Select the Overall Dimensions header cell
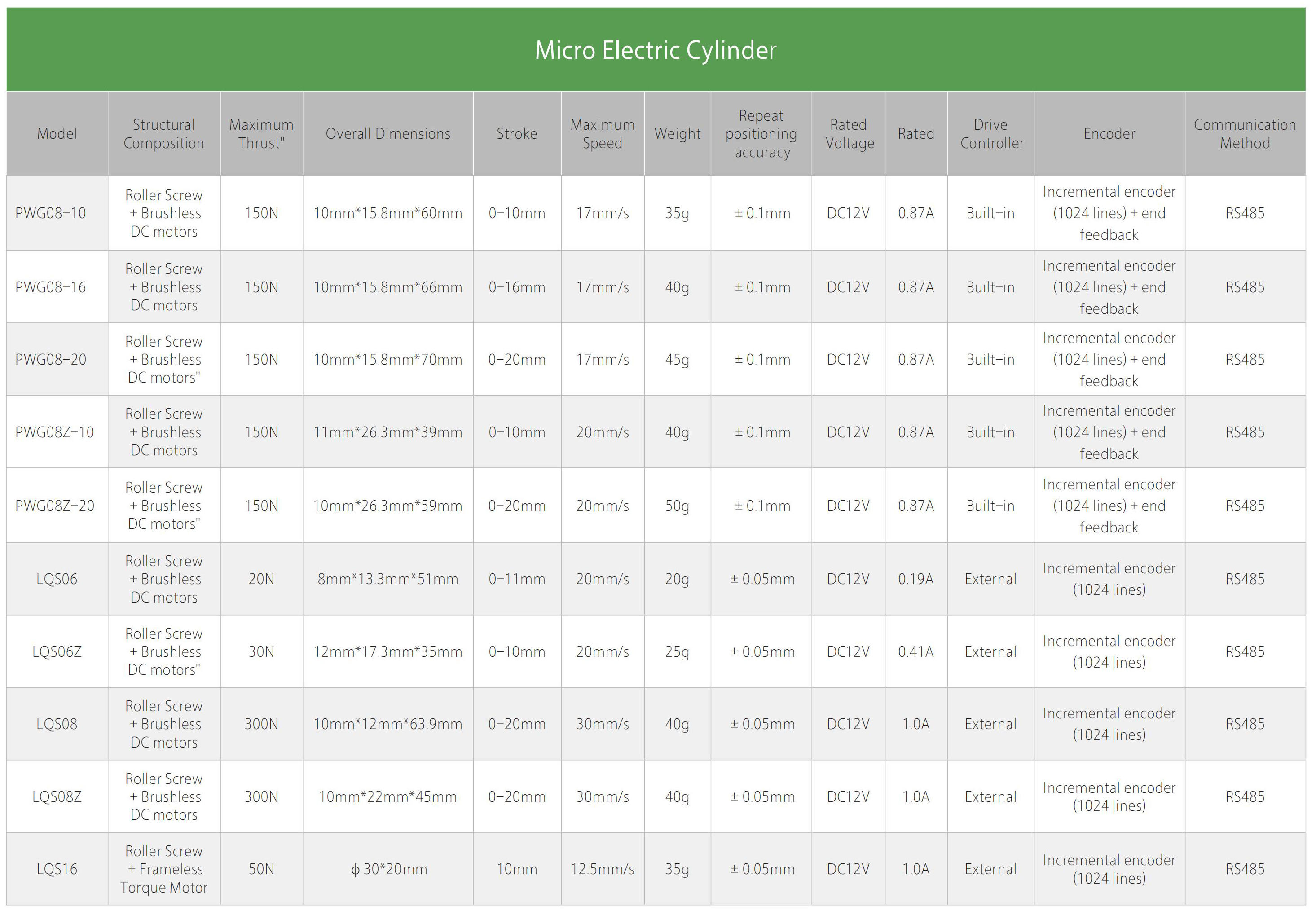The height and width of the screenshot is (915, 1316). (388, 134)
